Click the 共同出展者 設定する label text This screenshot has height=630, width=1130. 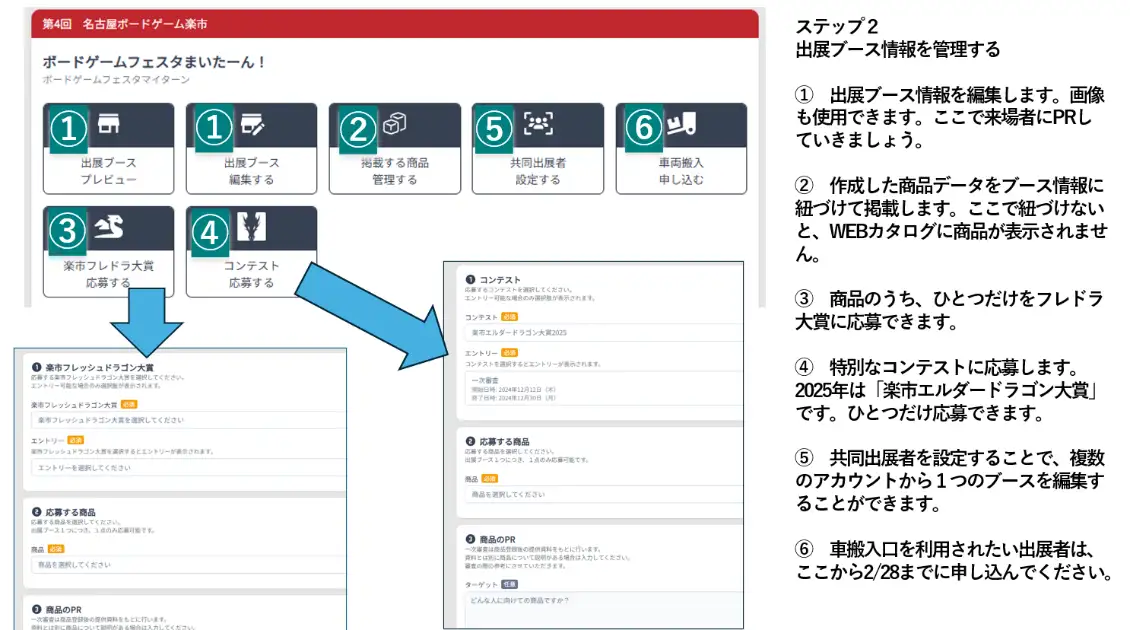coord(538,171)
